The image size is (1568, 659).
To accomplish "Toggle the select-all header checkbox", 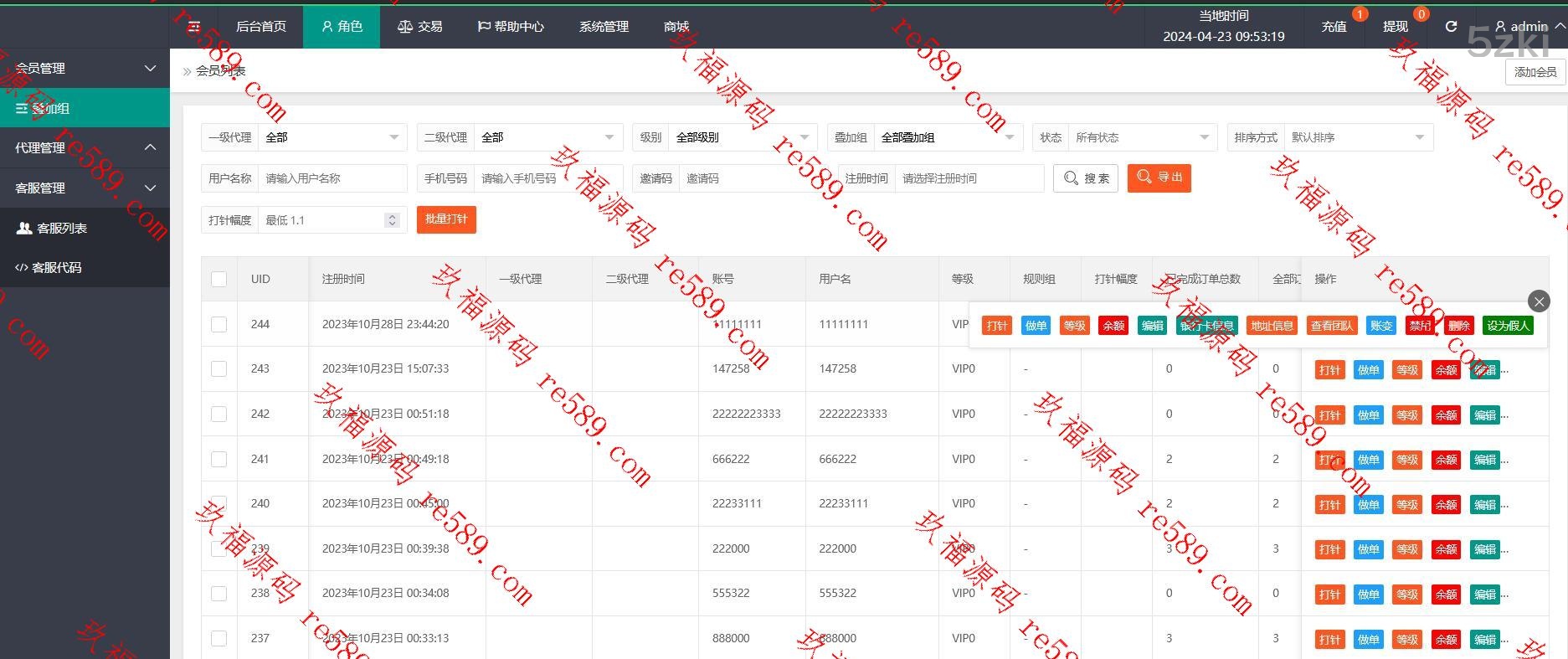I will click(219, 280).
